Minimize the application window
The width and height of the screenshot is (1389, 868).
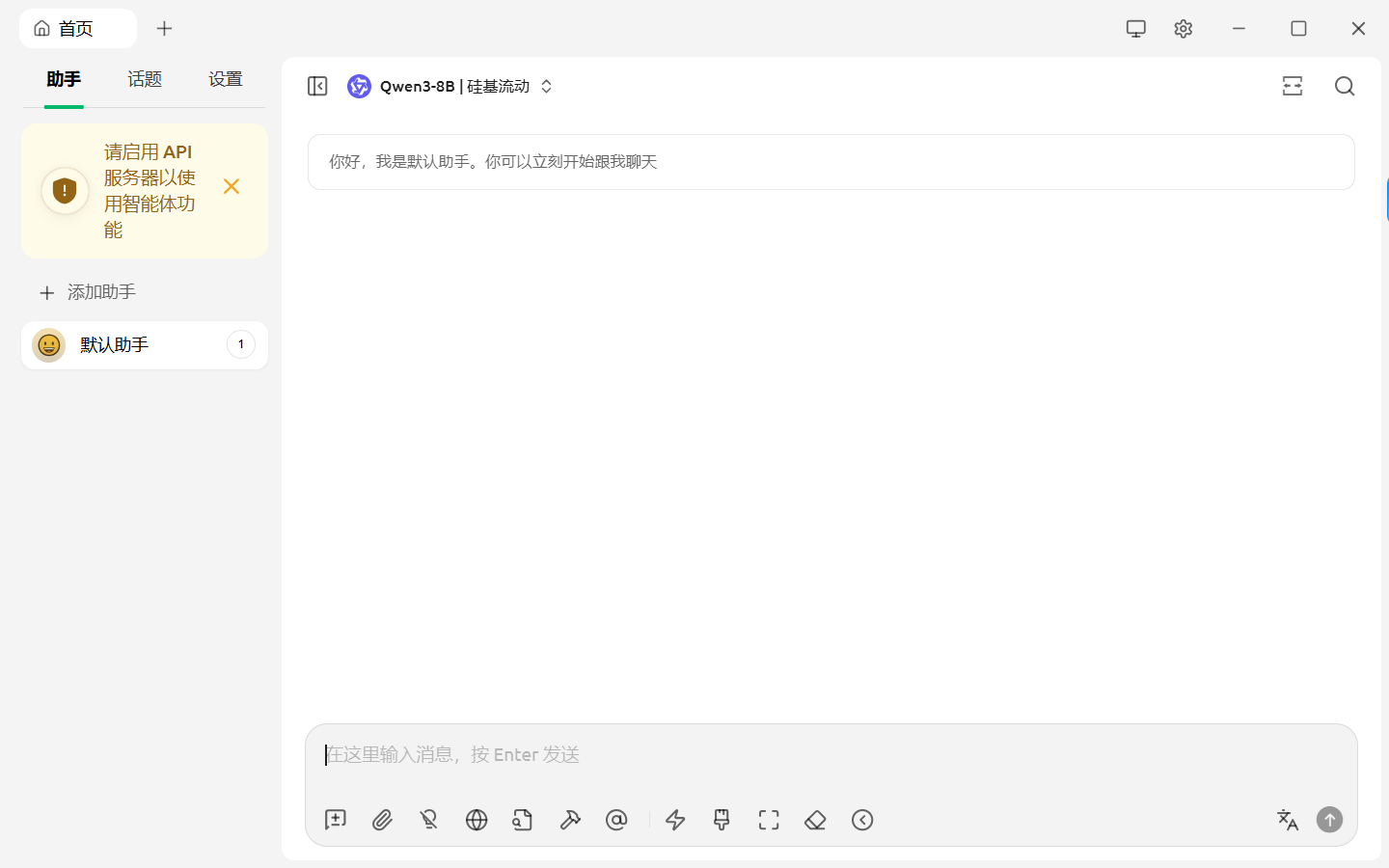[1239, 29]
